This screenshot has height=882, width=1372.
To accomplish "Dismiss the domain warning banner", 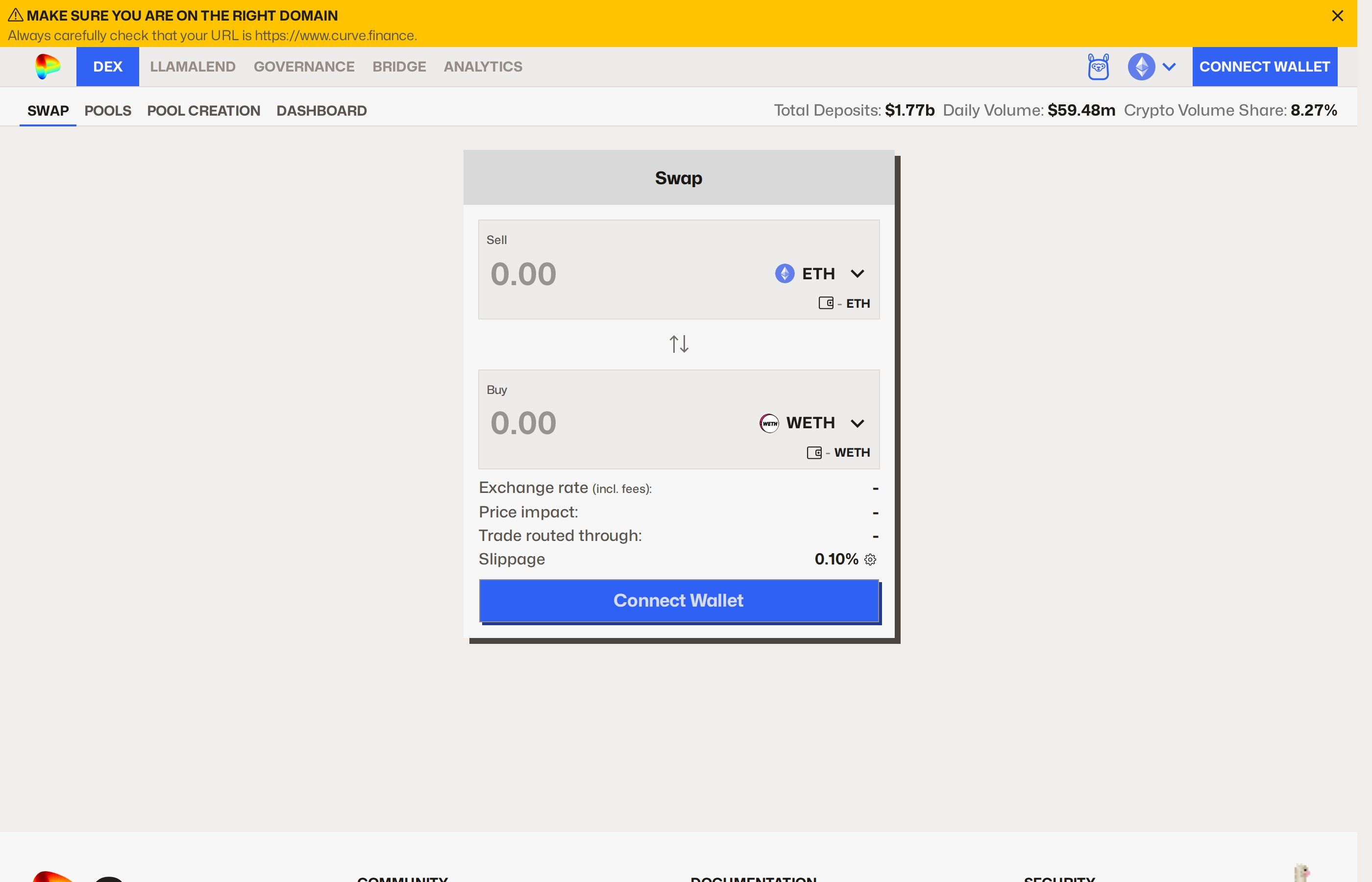I will pos(1338,16).
